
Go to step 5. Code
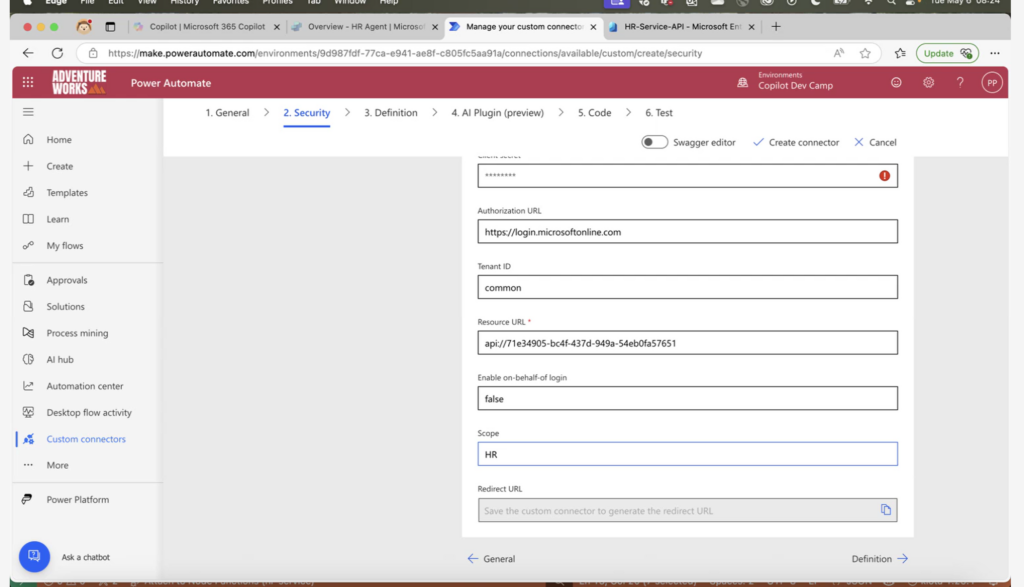pyautogui.click(x=594, y=112)
